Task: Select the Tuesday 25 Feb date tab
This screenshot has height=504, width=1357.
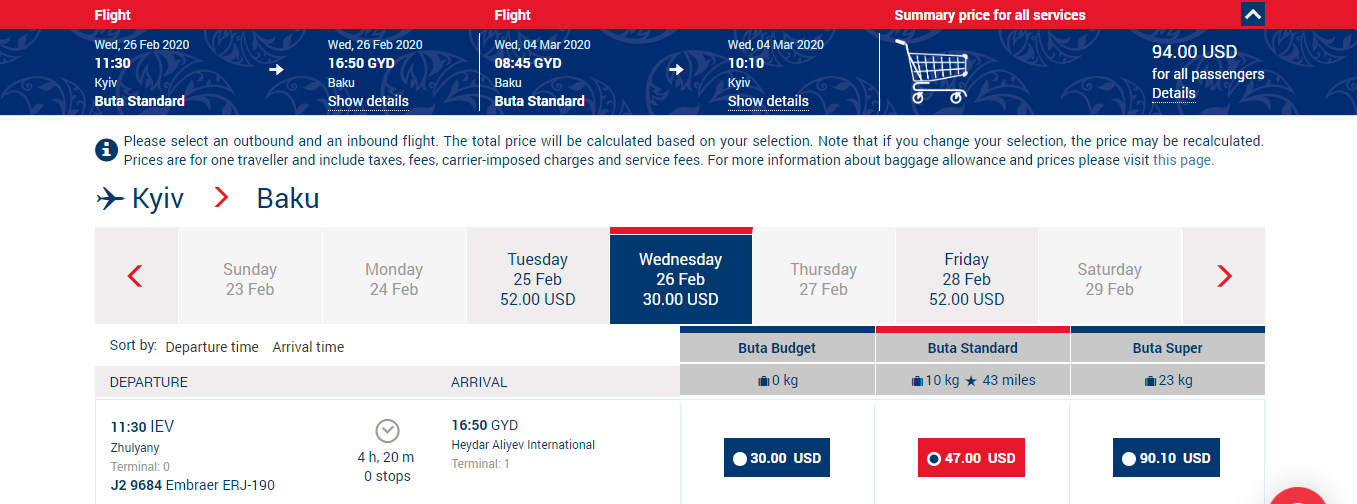Action: [x=538, y=279]
